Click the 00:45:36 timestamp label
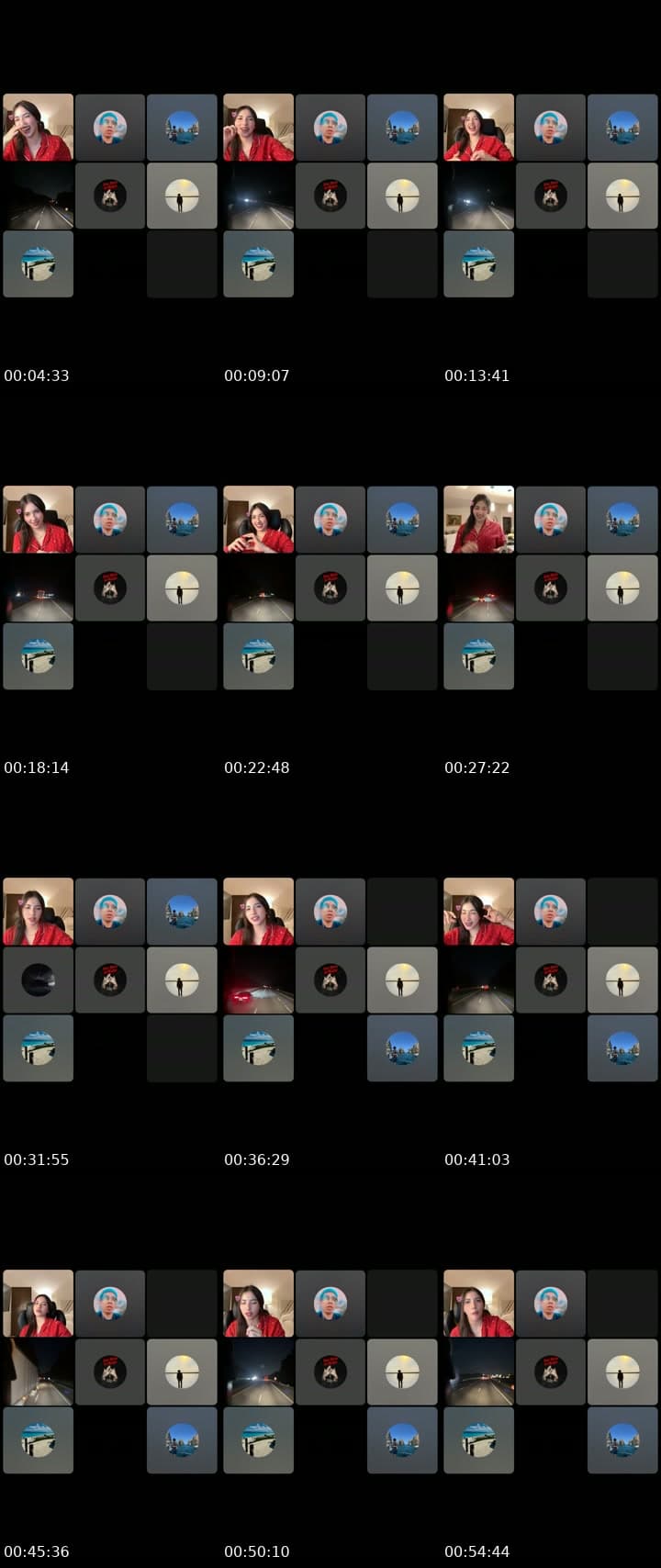This screenshot has height=1568, width=661. [37, 1551]
